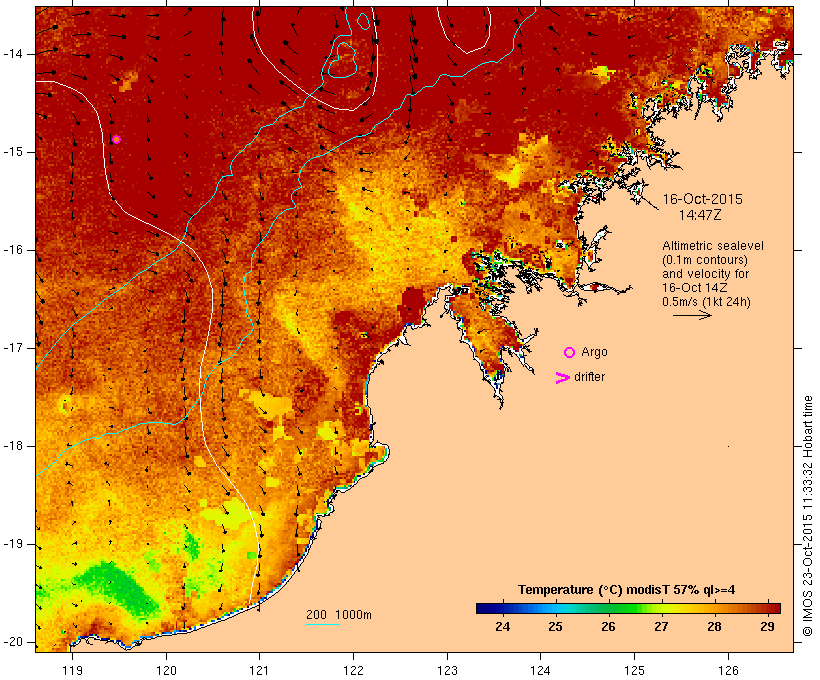Click the 0.5m/s velocity scale arrow
The width and height of the screenshot is (820, 680).
692,315
